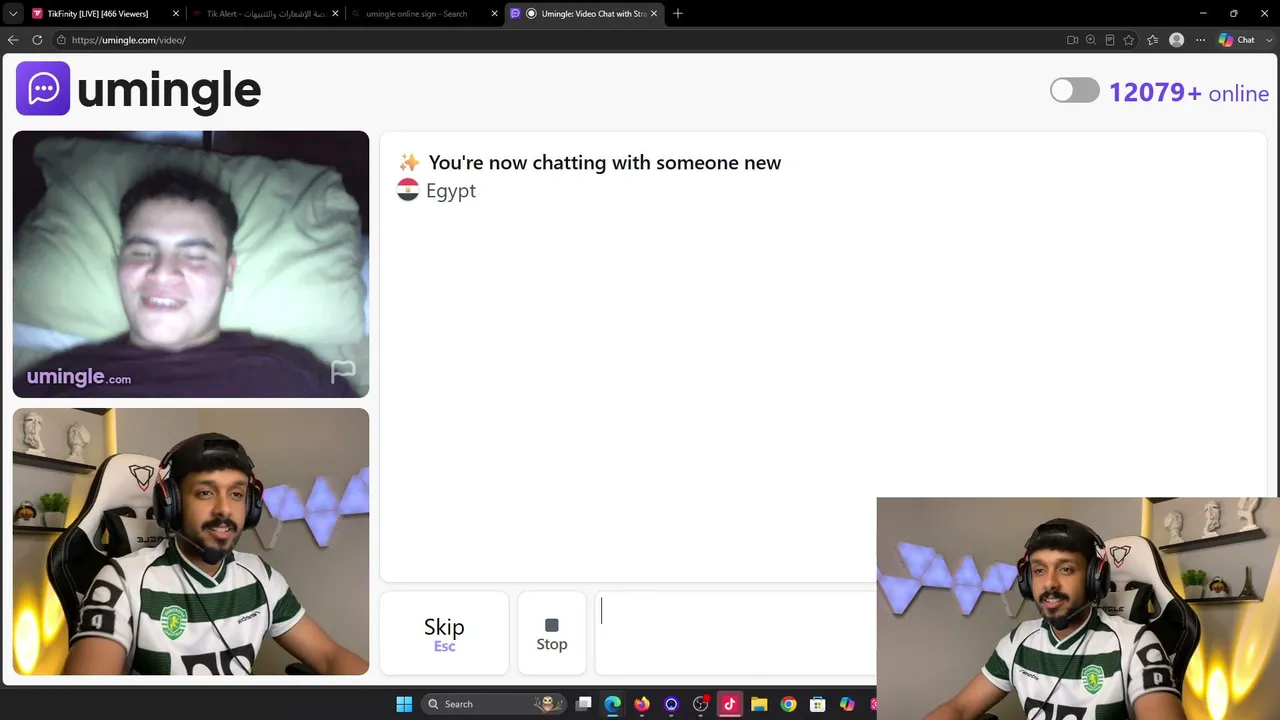
Task: View site information icon beside the URL
Action: point(61,40)
